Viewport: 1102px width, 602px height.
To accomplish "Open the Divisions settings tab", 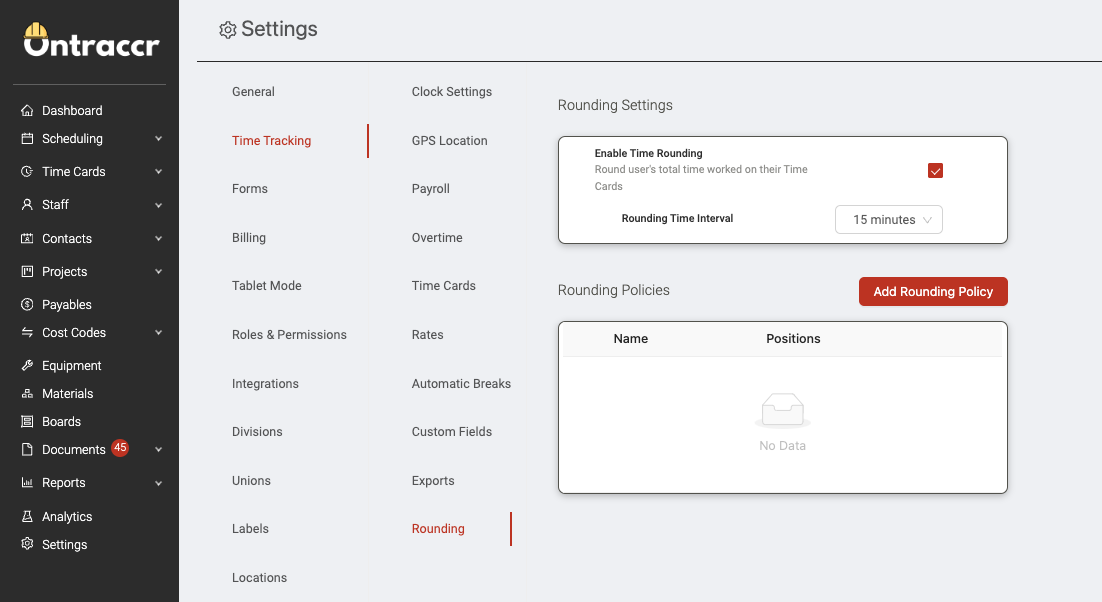I will tap(257, 431).
